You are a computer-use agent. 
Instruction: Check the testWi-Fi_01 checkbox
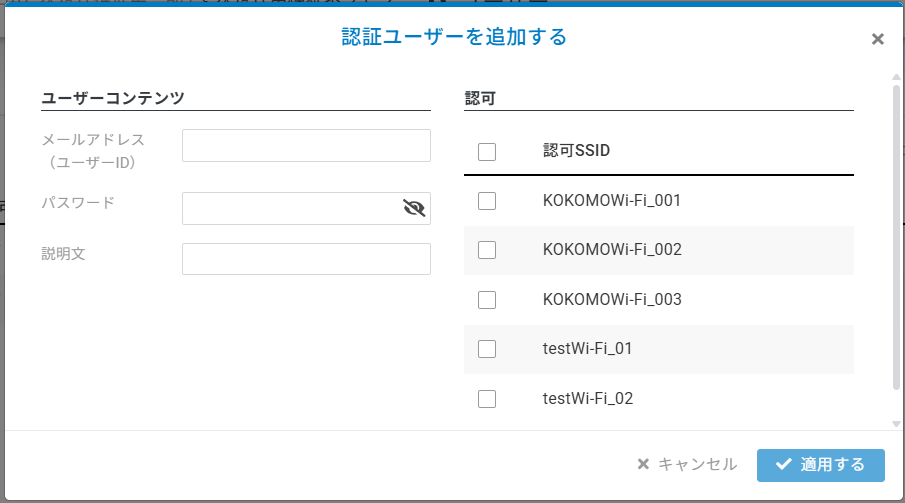487,349
